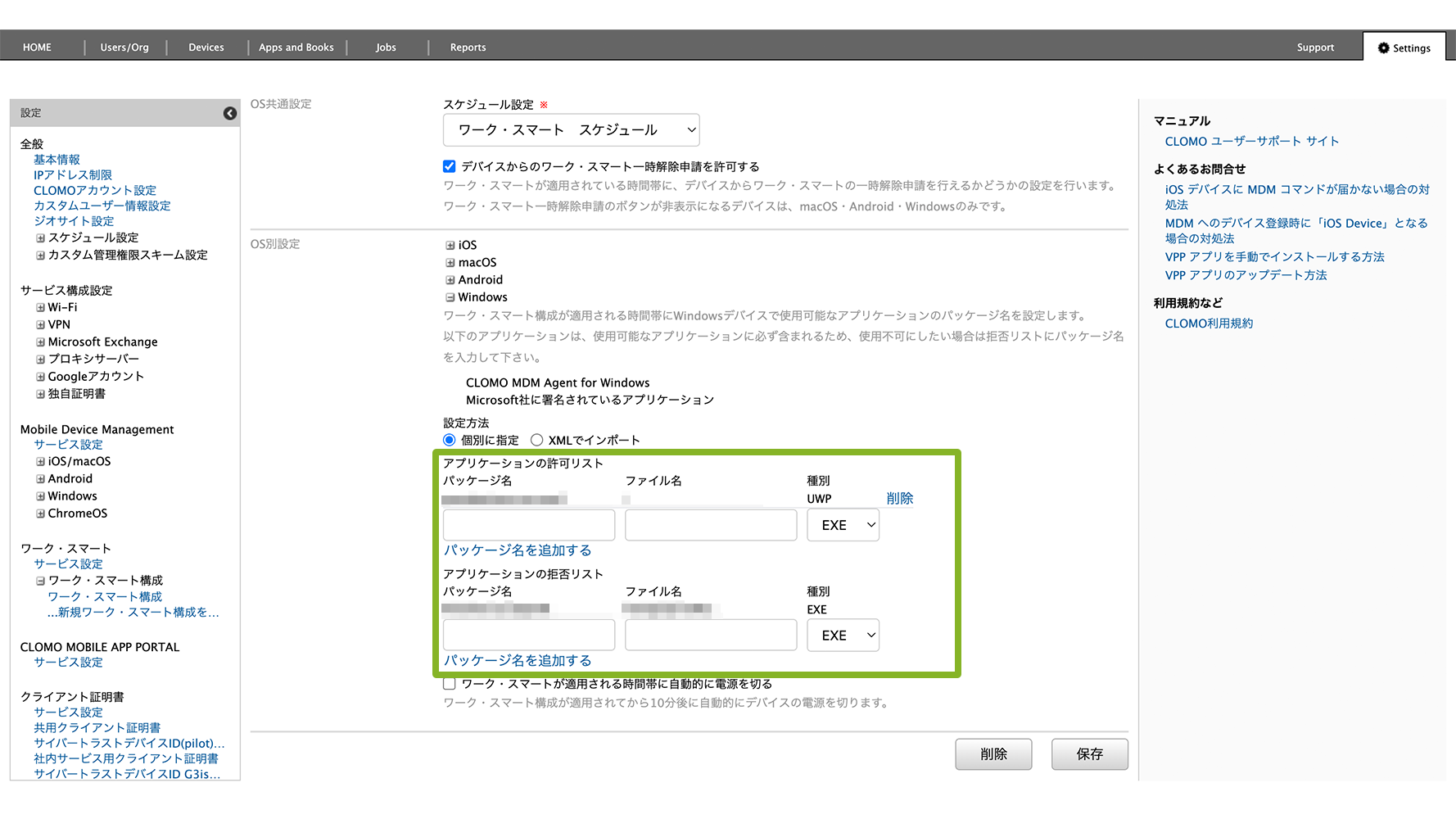Image resolution: width=1456 pixels, height=819 pixels.
Task: Open Settings tab with gear icon
Action: (1404, 48)
